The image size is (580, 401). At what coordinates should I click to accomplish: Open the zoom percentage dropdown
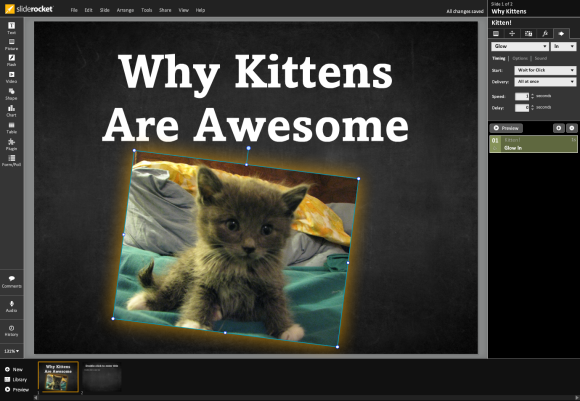coord(11,351)
